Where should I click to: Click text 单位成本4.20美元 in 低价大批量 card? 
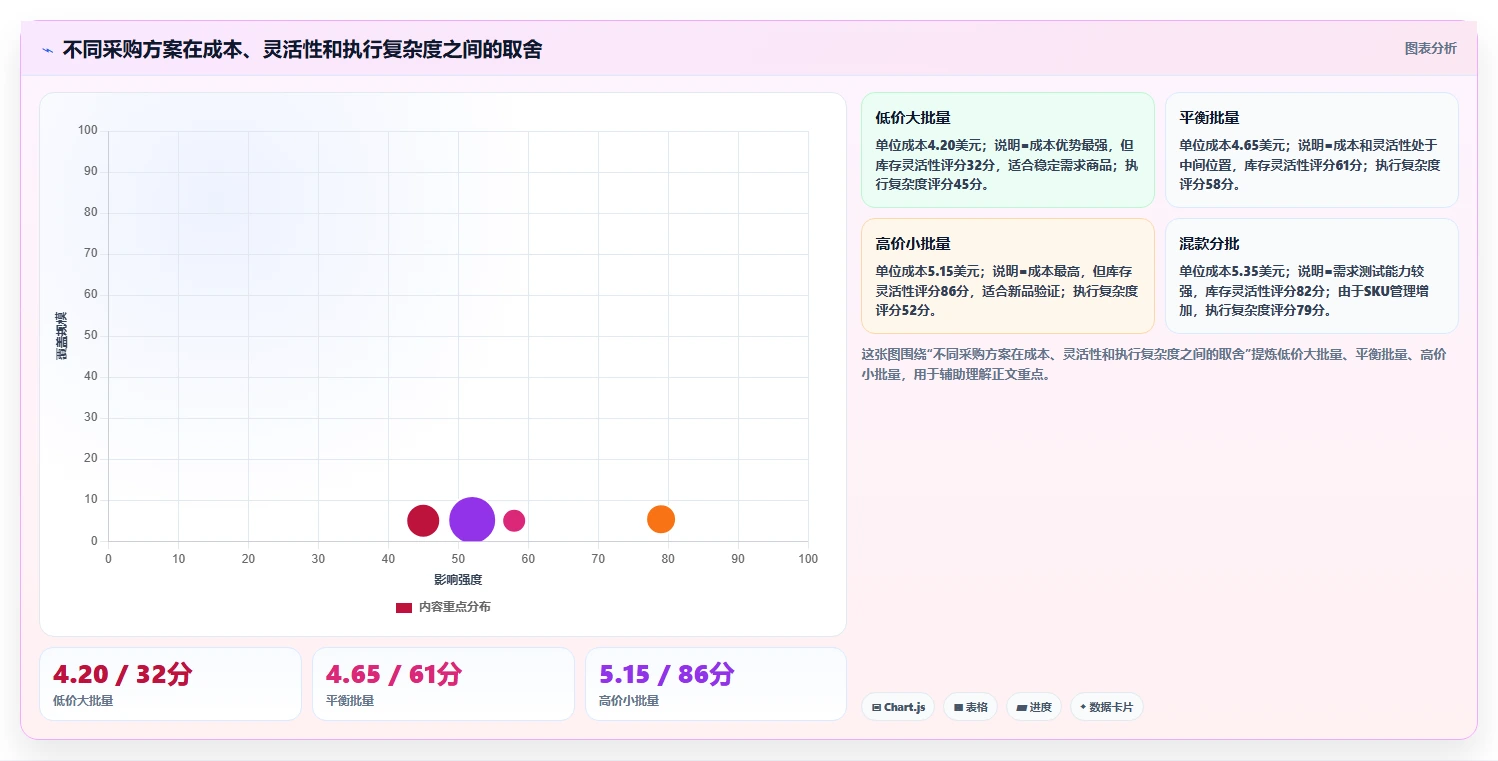928,145
